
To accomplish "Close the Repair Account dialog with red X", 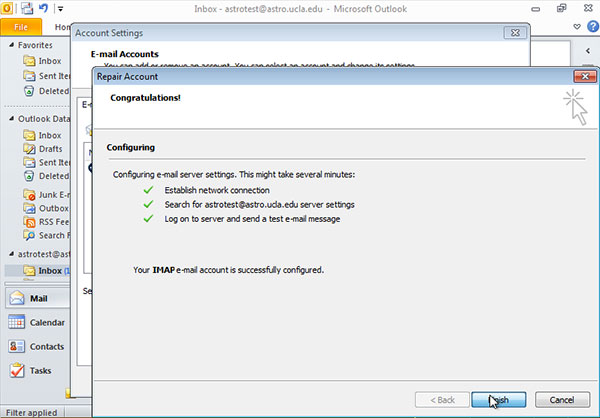I will click(585, 76).
